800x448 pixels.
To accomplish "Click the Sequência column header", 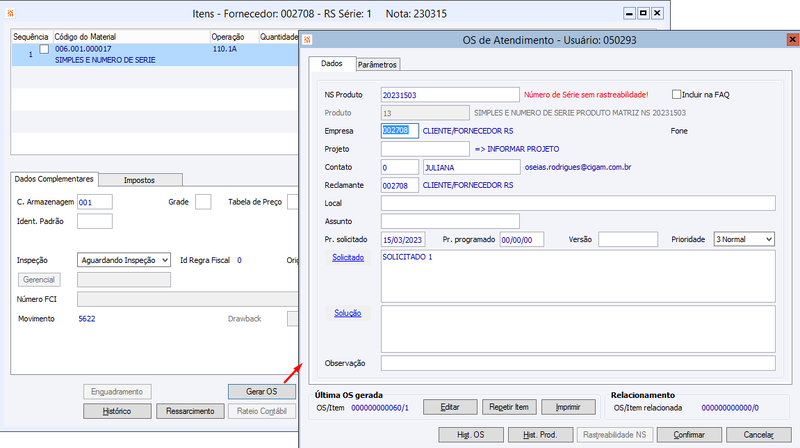I will tap(31, 37).
